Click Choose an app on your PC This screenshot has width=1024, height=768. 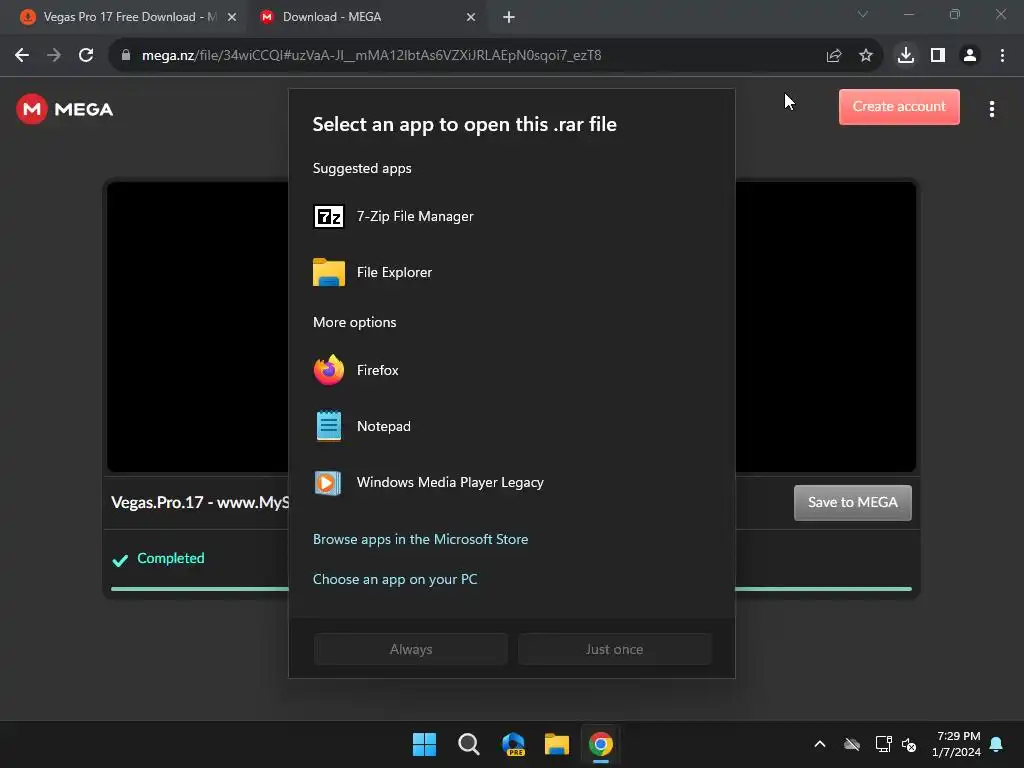tap(395, 579)
